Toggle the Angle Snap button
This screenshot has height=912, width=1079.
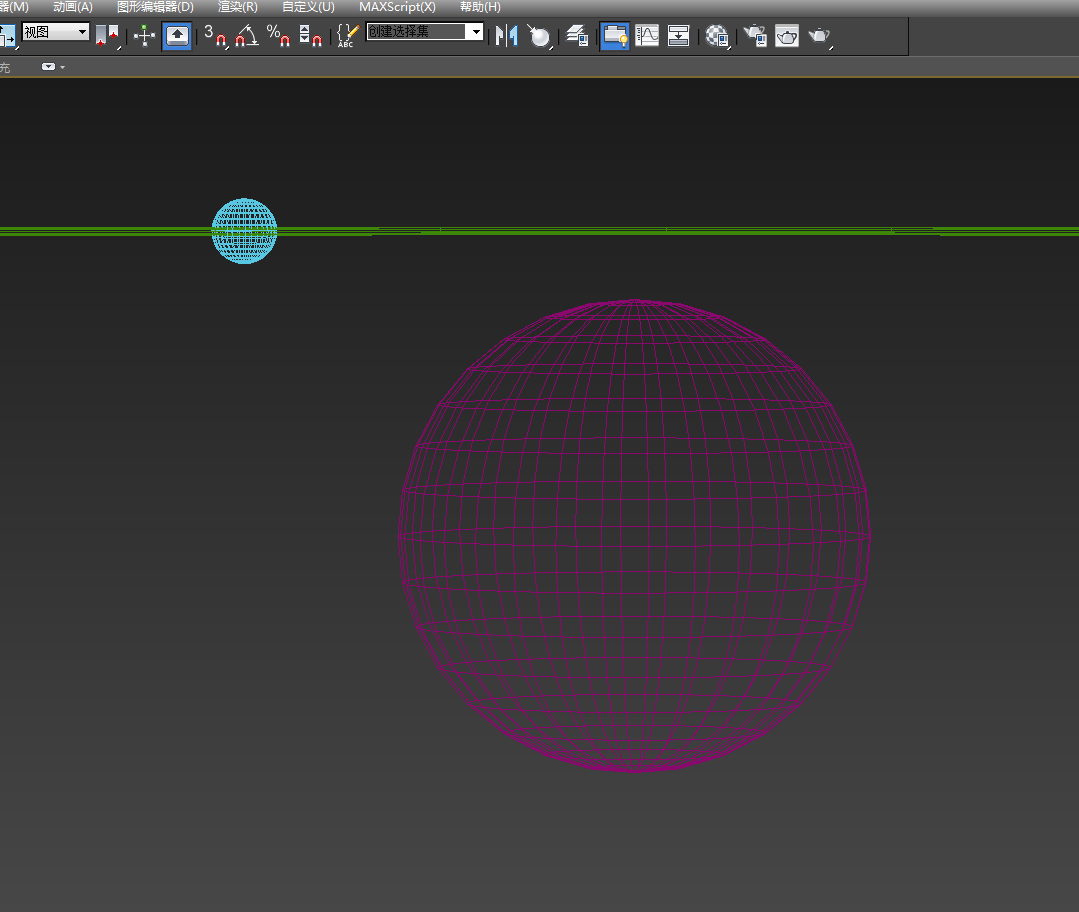coord(247,36)
